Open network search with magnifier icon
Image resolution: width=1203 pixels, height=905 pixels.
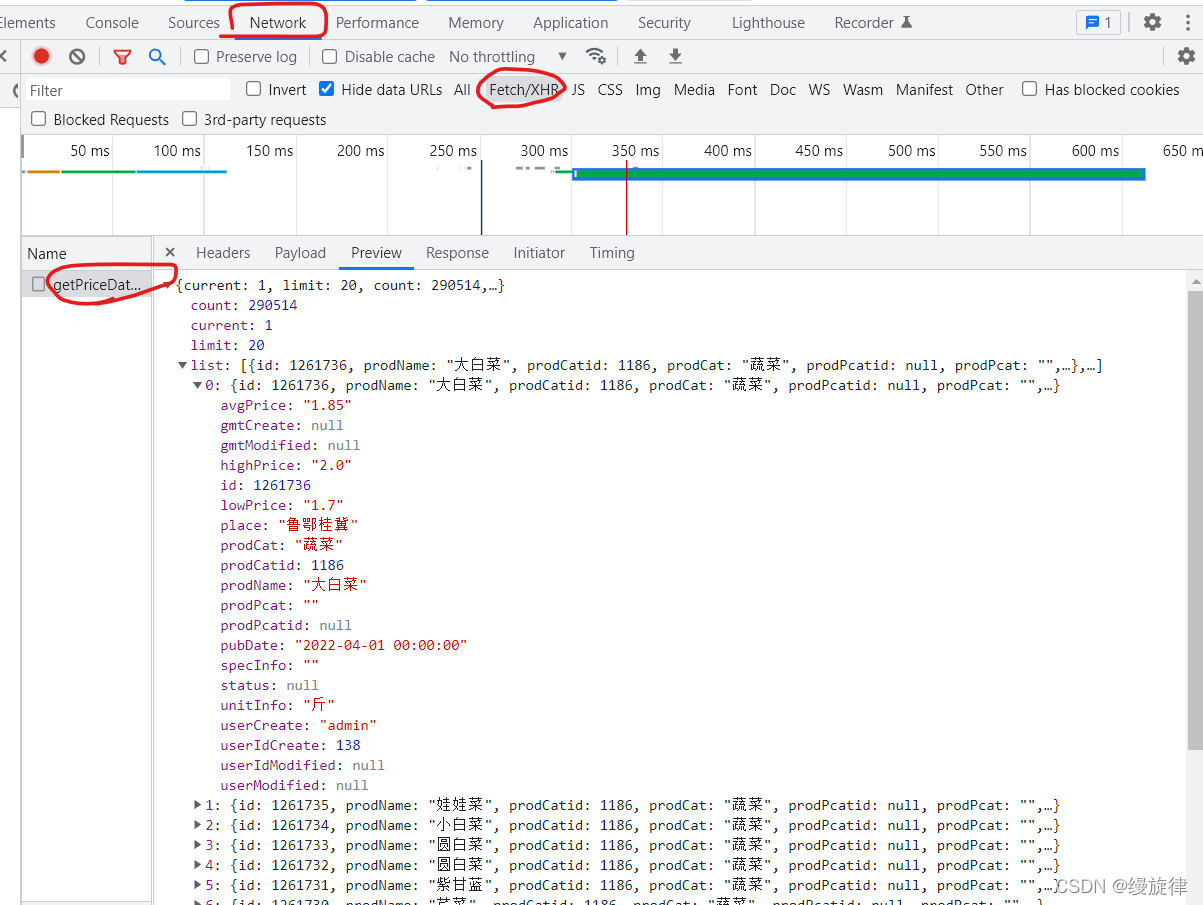(157, 57)
